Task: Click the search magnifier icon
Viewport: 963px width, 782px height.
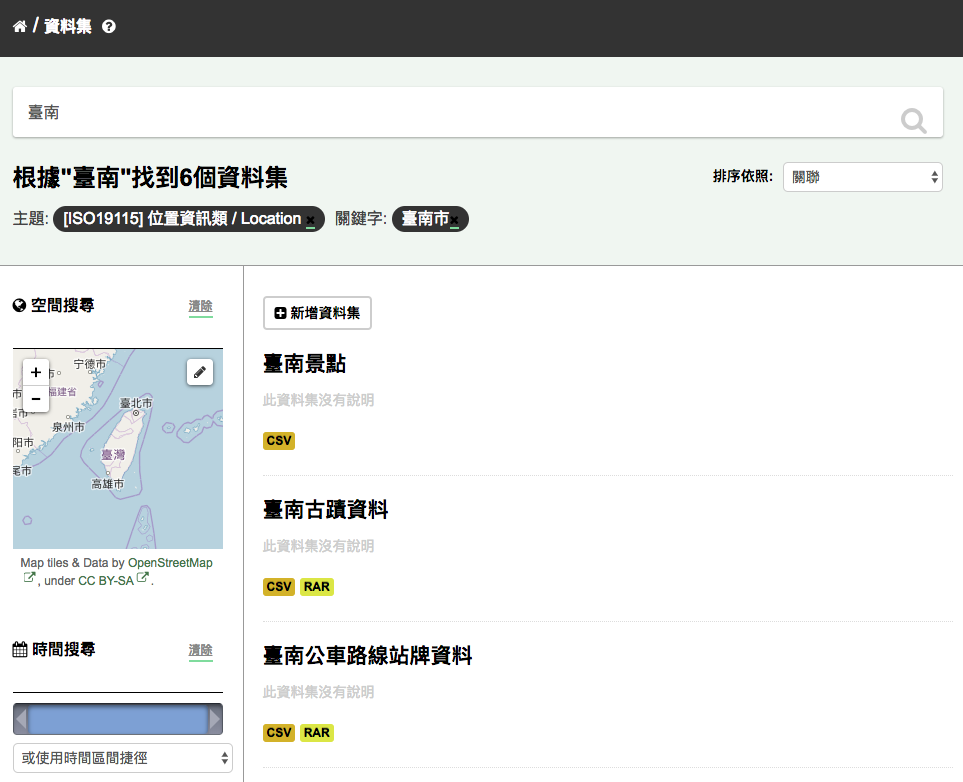Action: click(x=913, y=120)
